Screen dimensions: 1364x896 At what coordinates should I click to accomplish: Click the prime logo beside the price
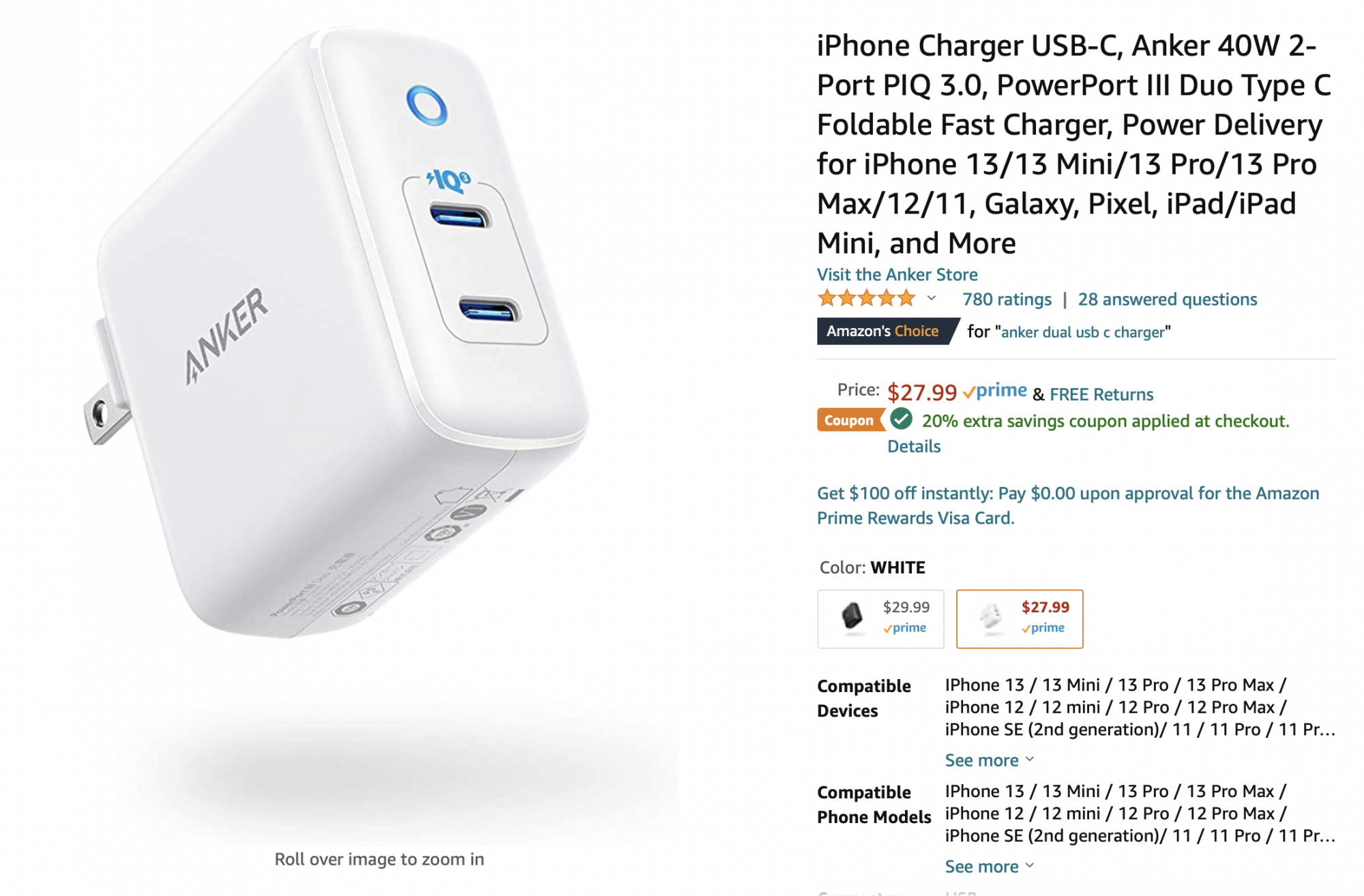click(995, 391)
